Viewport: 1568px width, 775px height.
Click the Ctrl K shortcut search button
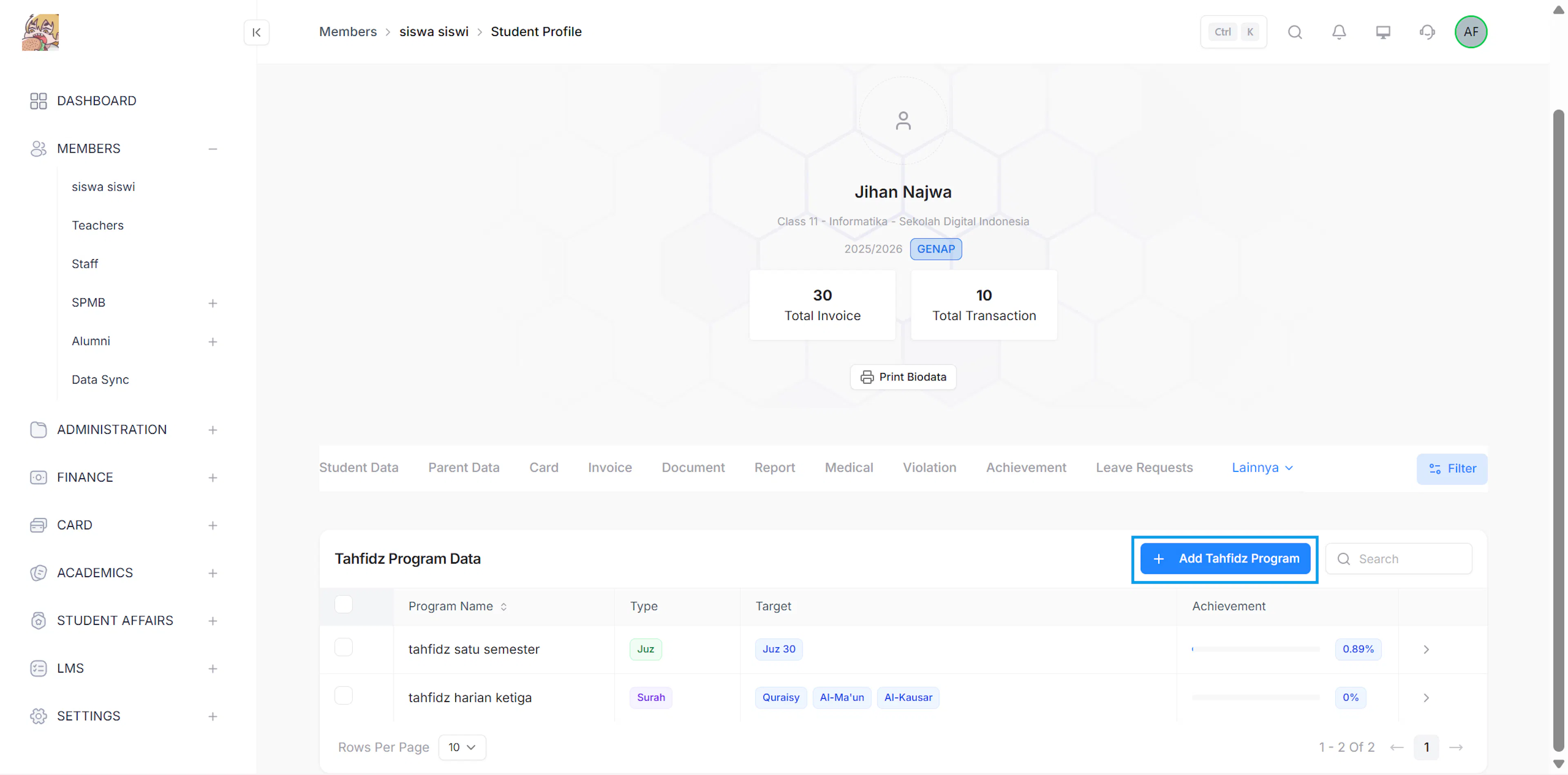[1233, 32]
